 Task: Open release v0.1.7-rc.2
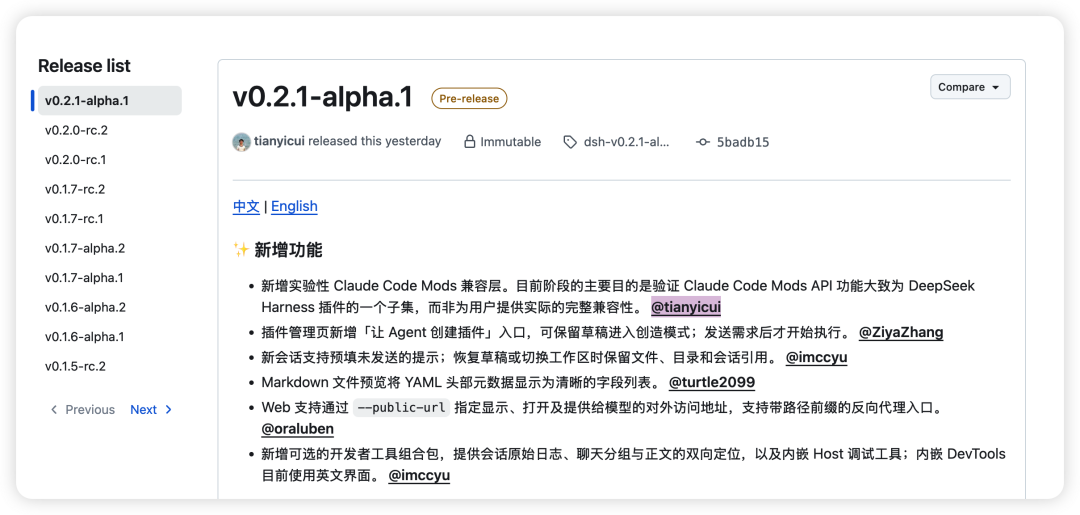click(x=75, y=189)
